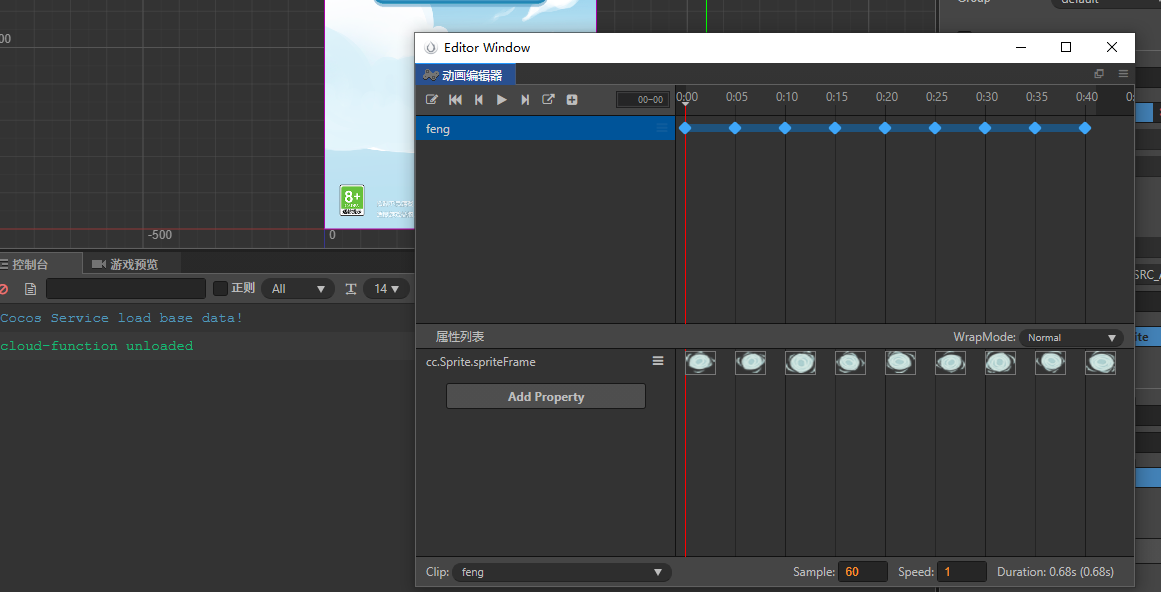Click the console search filter field
Viewport: 1161px width, 592px height.
click(126, 289)
